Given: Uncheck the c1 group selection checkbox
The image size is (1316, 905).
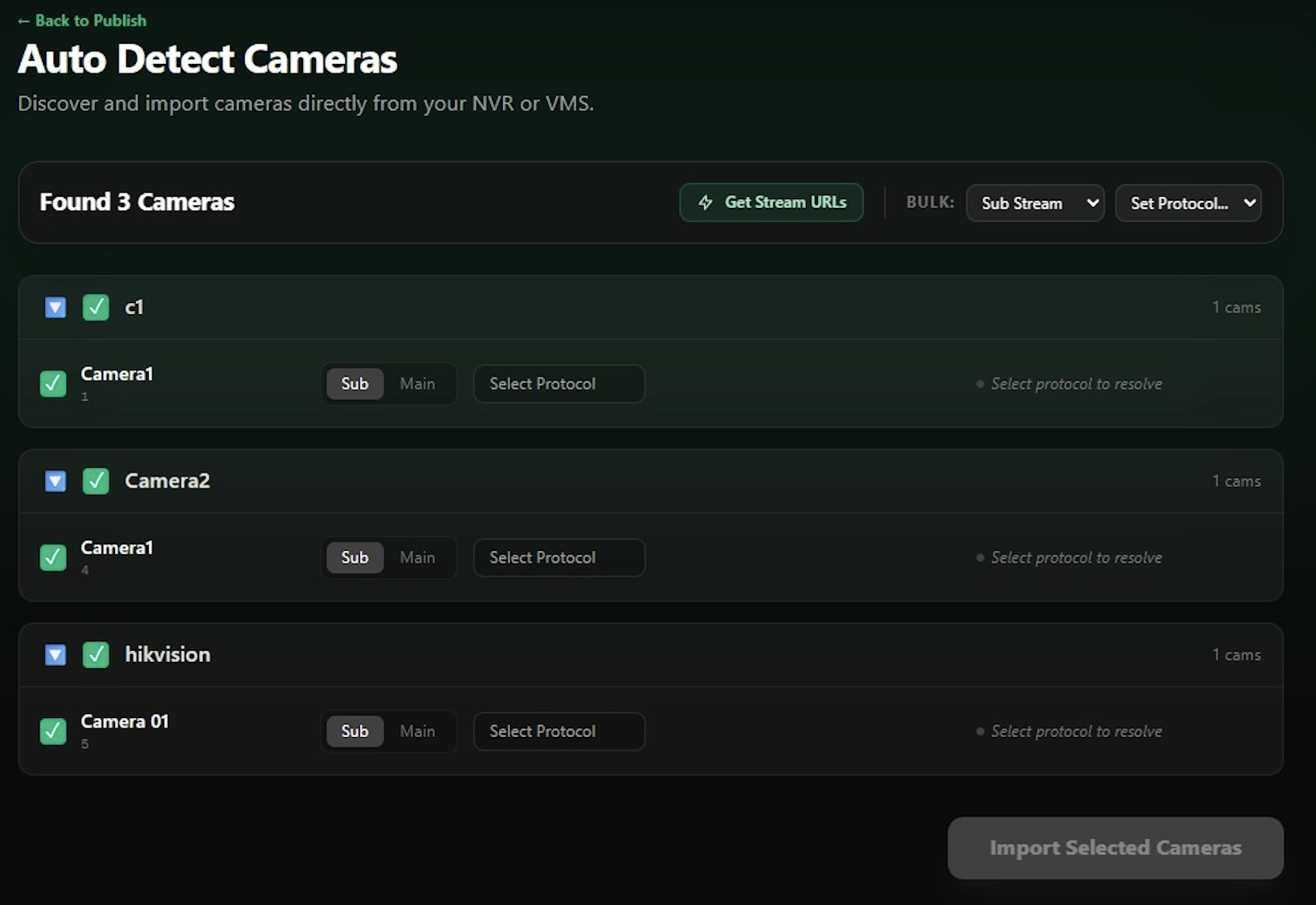Looking at the screenshot, I should [x=95, y=307].
